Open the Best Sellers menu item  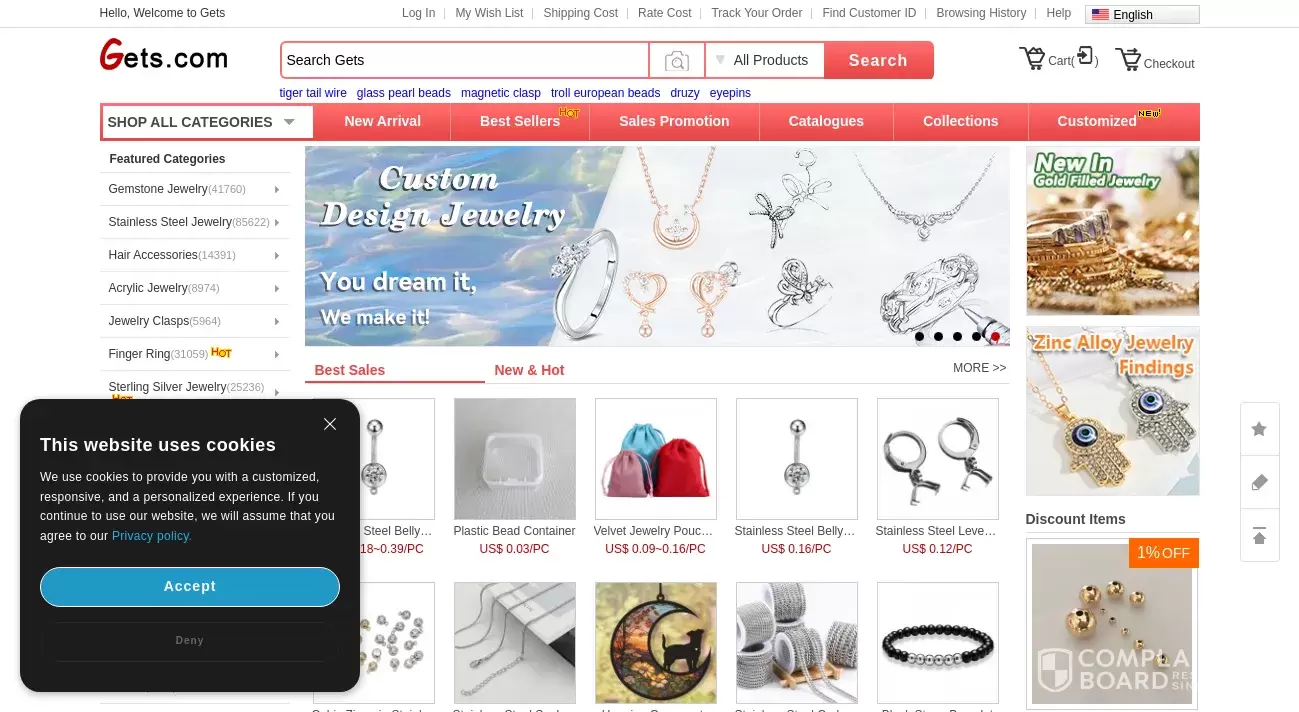point(520,121)
